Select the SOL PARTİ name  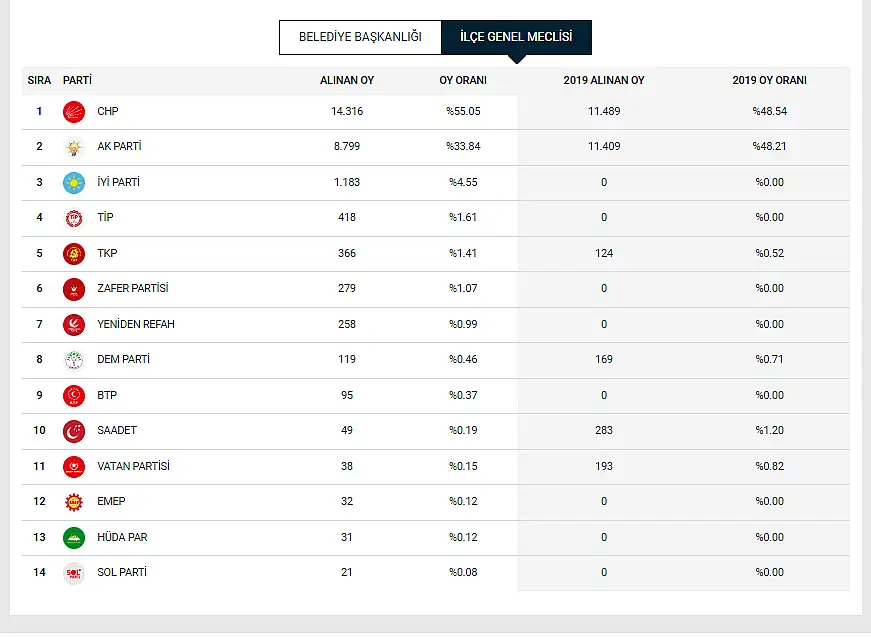coord(122,572)
